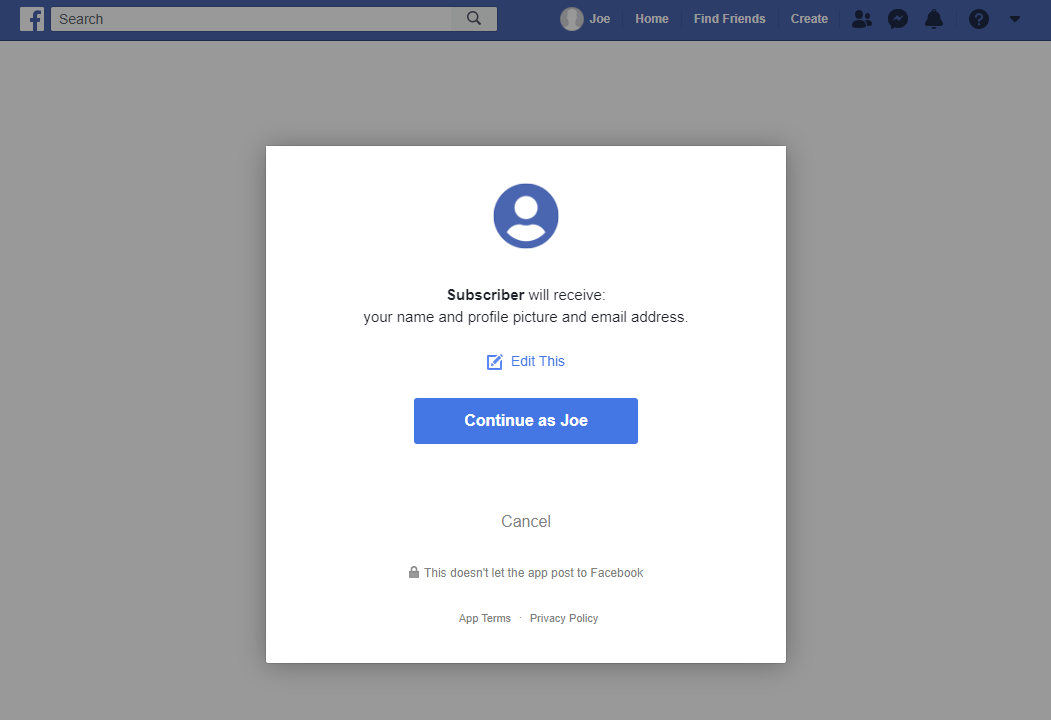This screenshot has height=720, width=1051.
Task: Open the Quick Help question mark icon
Action: click(x=979, y=19)
